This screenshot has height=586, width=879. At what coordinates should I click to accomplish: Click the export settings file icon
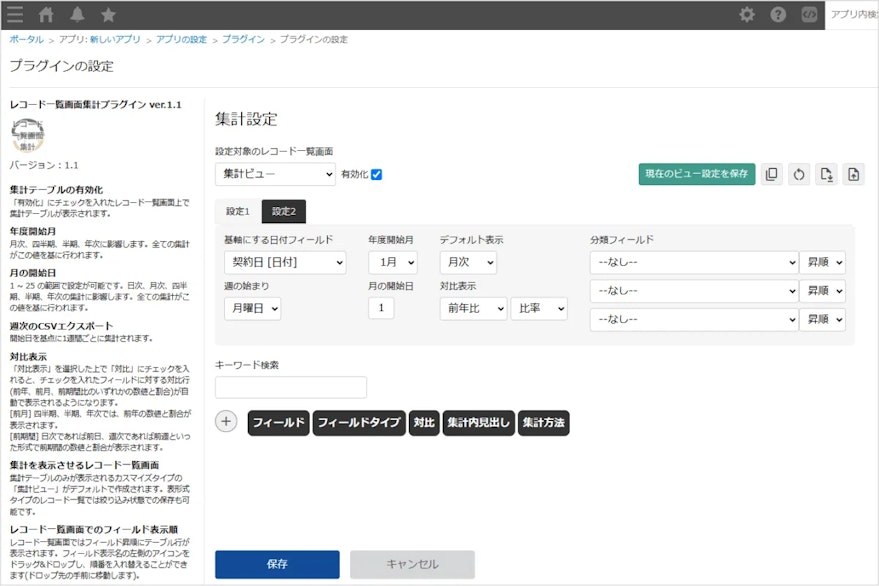tap(826, 175)
